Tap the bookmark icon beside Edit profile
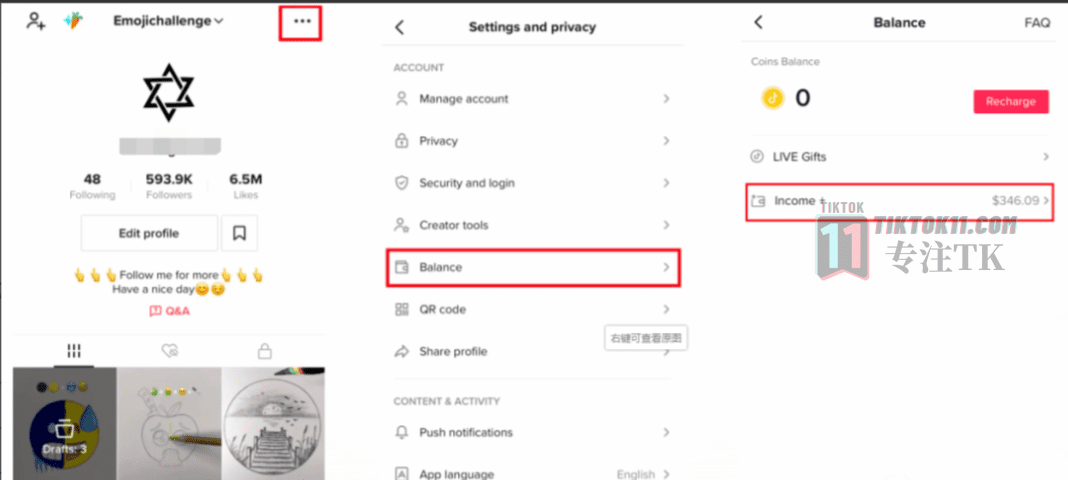 239,234
